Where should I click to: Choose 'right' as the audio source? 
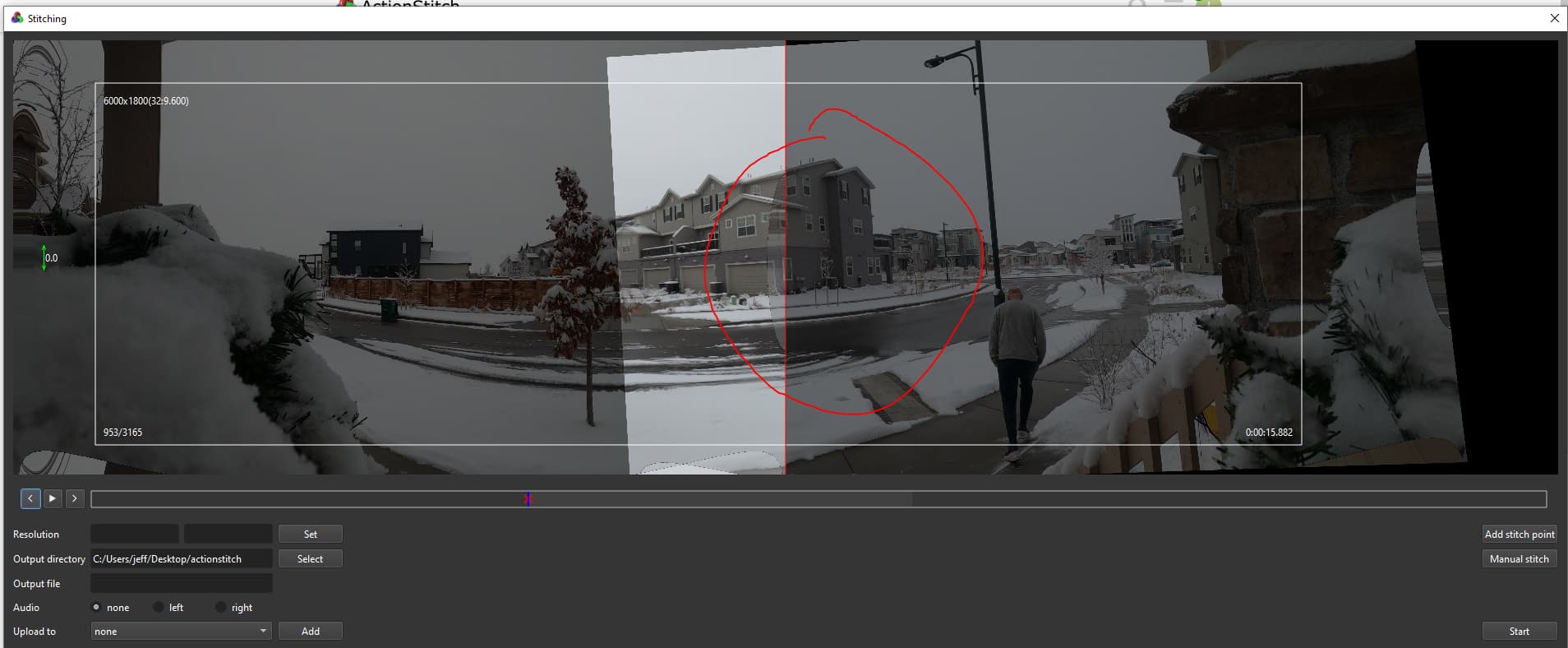[220, 608]
